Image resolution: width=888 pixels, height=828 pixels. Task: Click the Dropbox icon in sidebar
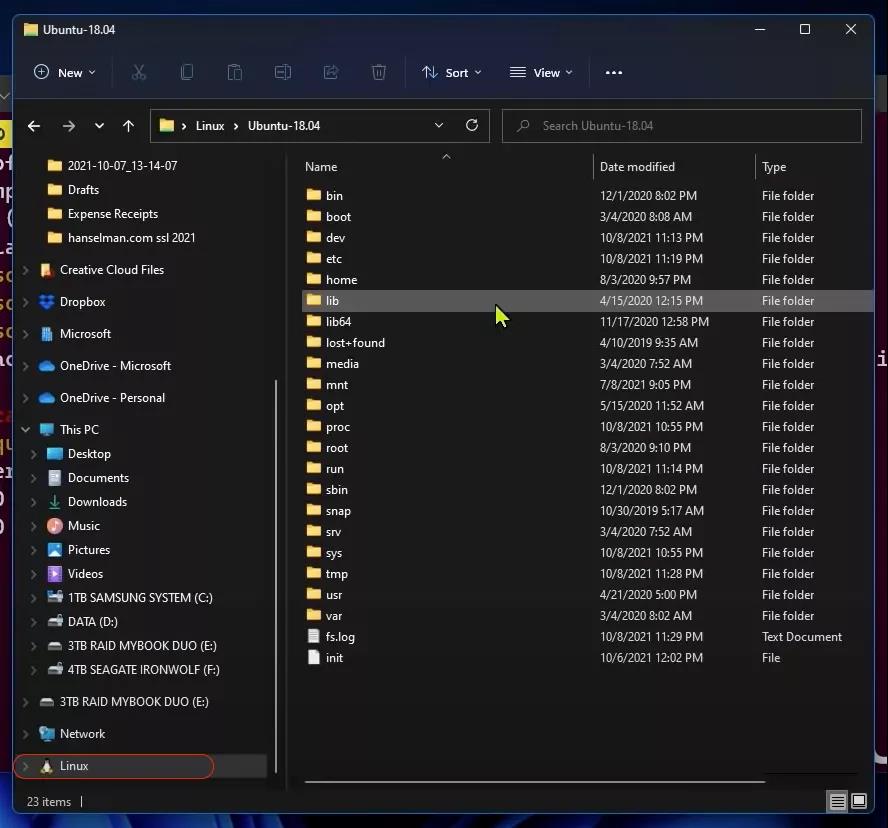click(46, 302)
